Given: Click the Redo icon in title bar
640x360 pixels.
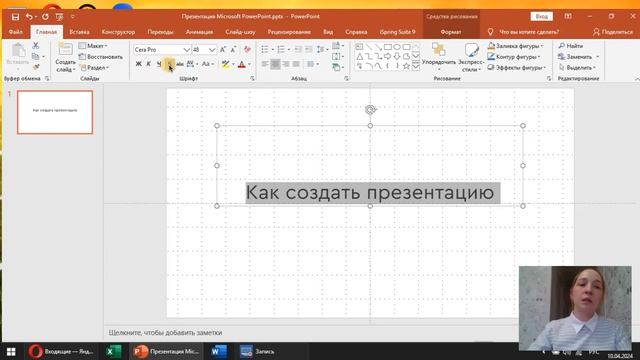Looking at the screenshot, I should tap(45, 17).
